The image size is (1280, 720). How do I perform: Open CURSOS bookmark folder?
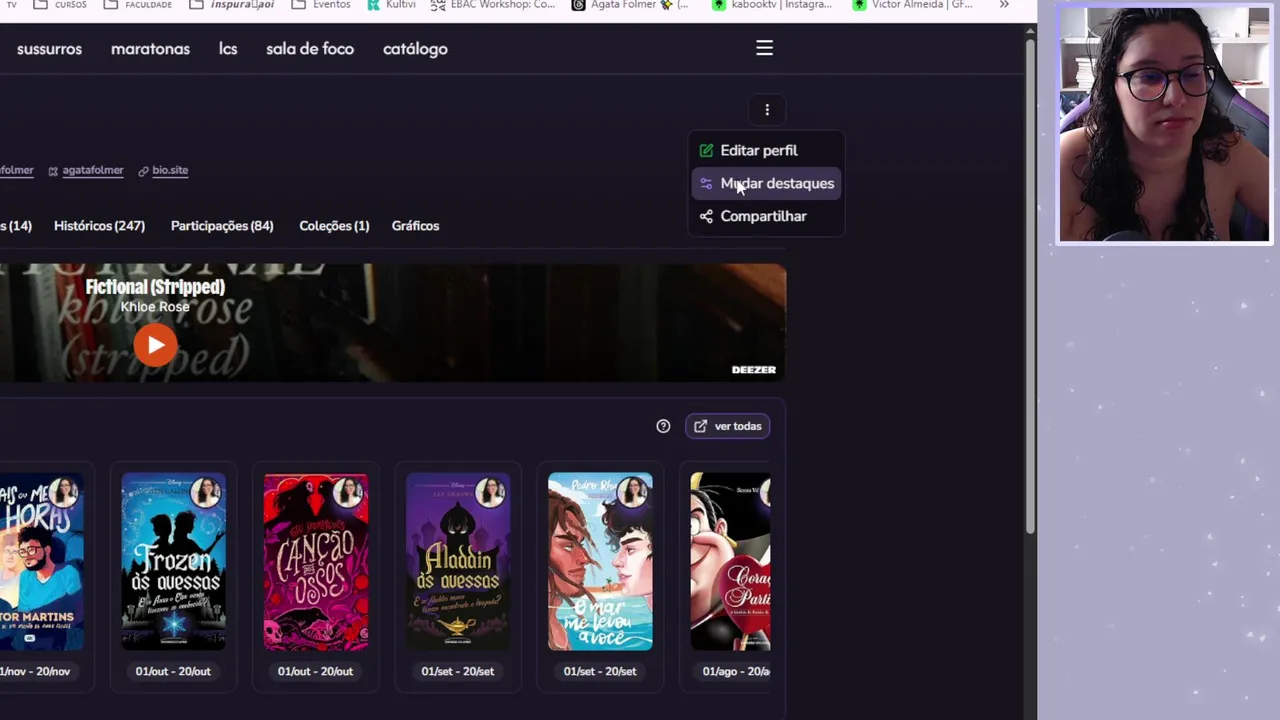point(60,5)
